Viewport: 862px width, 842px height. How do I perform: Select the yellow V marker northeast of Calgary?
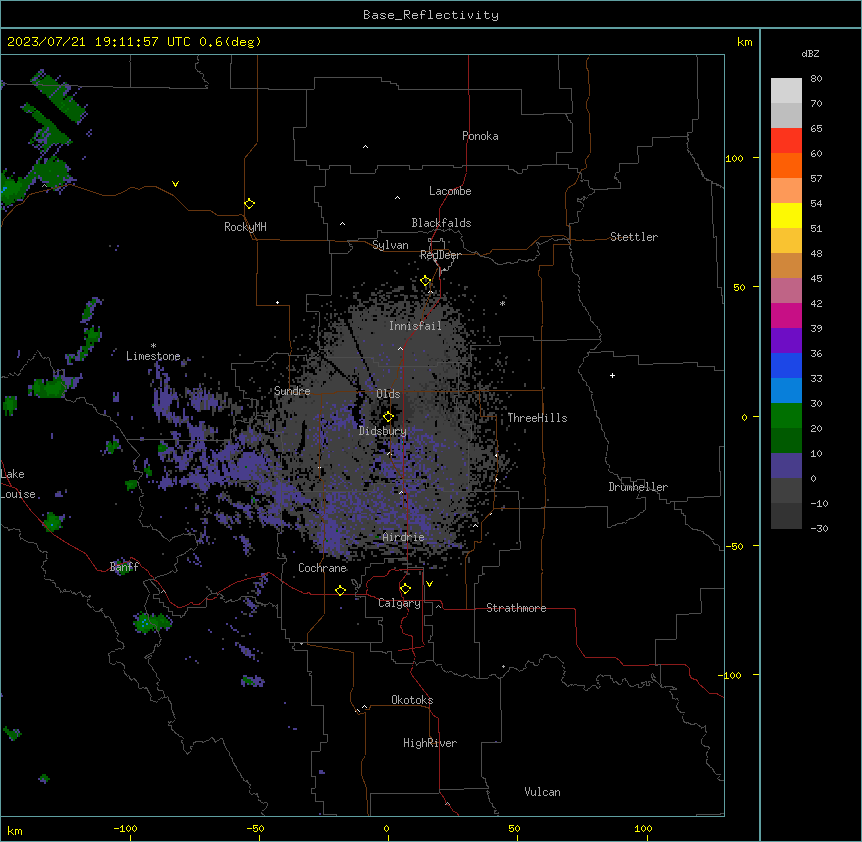click(429, 584)
